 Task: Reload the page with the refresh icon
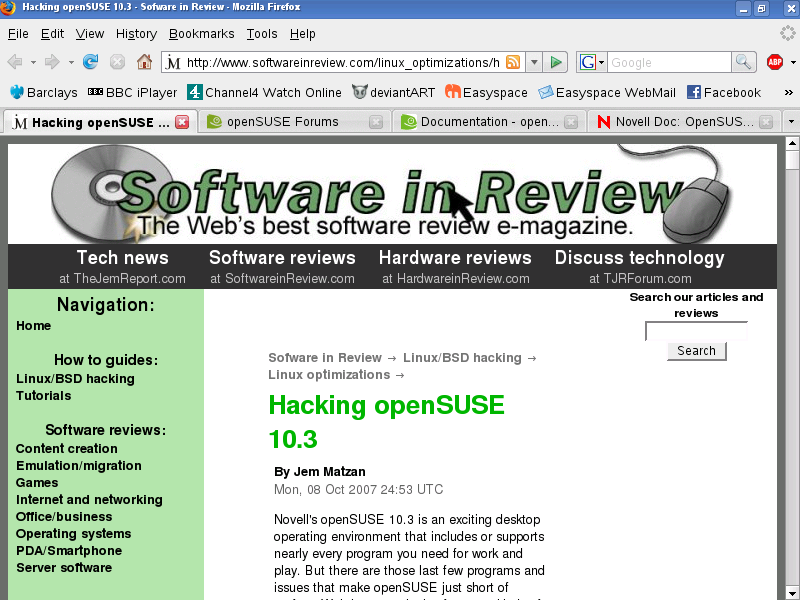click(x=91, y=62)
